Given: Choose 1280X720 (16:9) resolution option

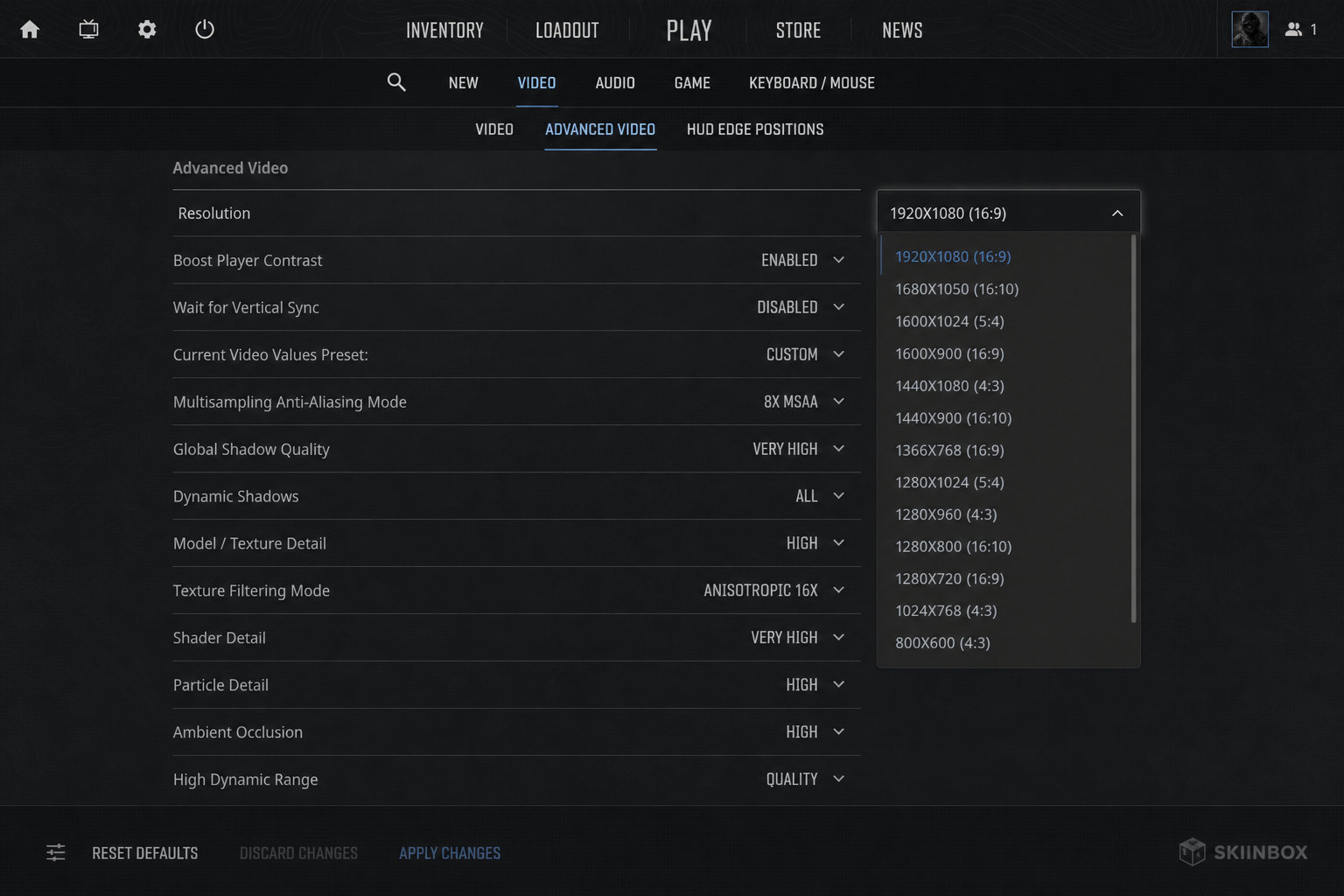Looking at the screenshot, I should click(x=949, y=578).
